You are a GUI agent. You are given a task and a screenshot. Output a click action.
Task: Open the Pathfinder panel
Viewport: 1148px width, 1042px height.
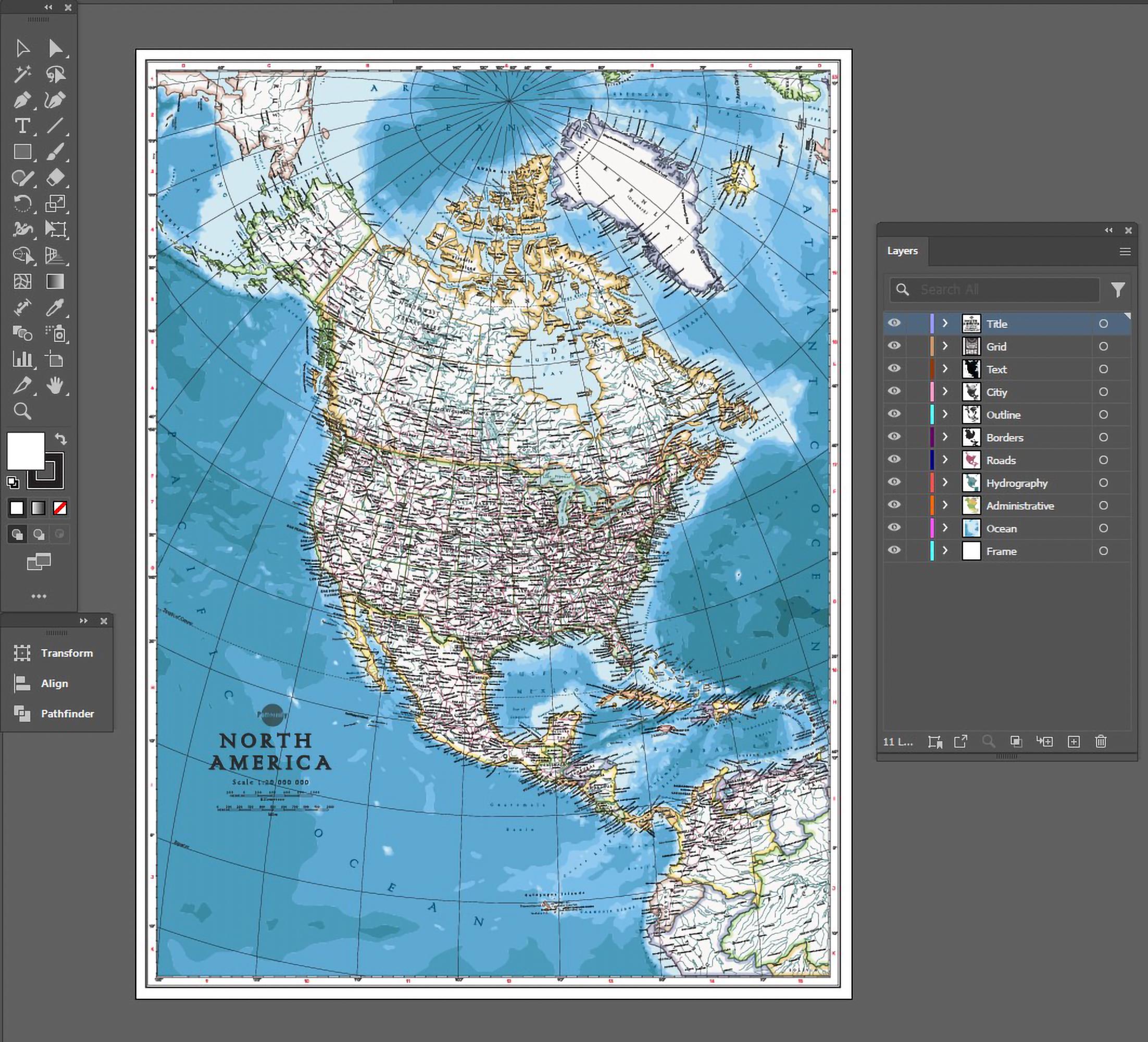[x=67, y=713]
